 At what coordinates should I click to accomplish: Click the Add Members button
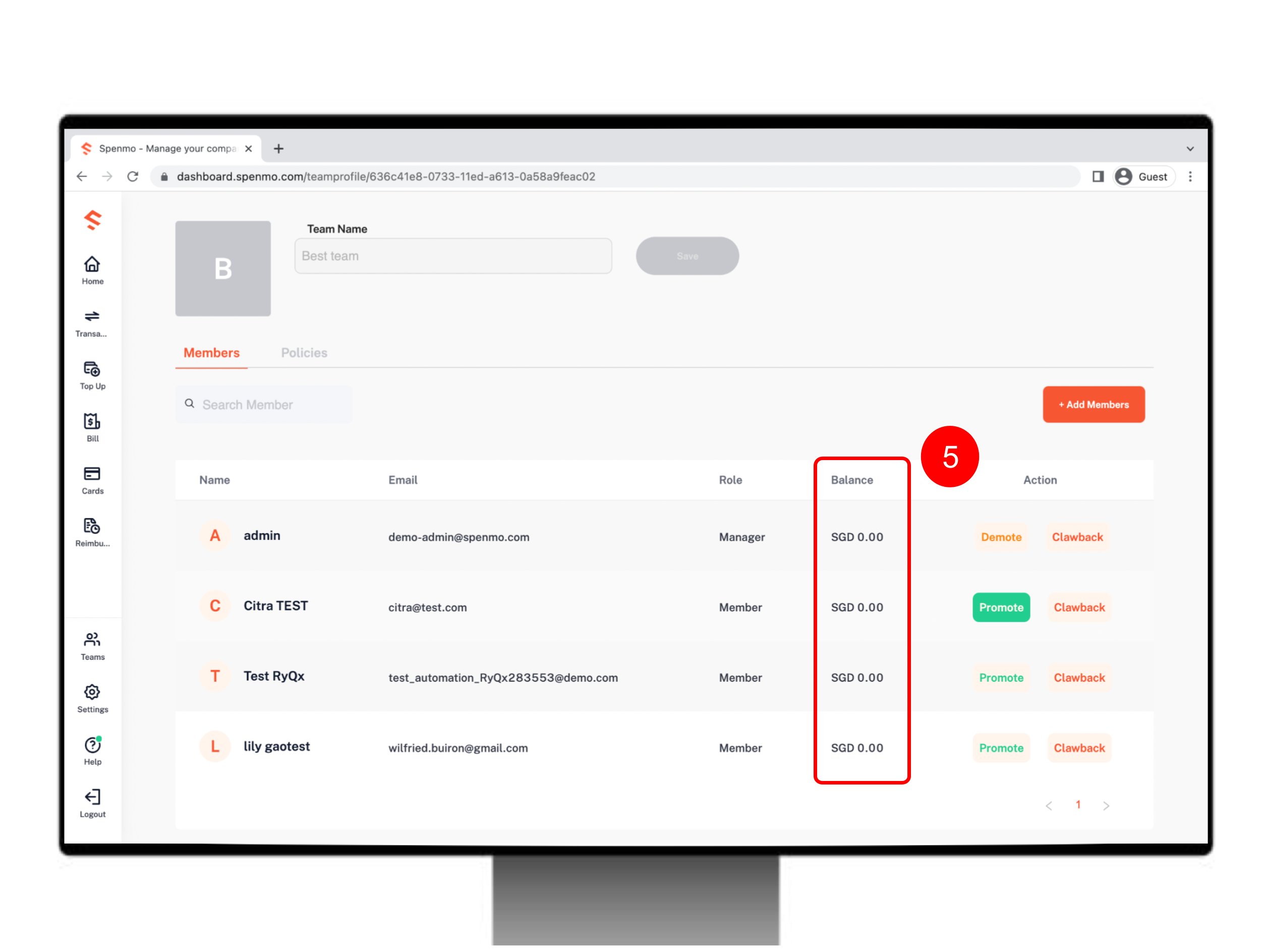(x=1094, y=404)
